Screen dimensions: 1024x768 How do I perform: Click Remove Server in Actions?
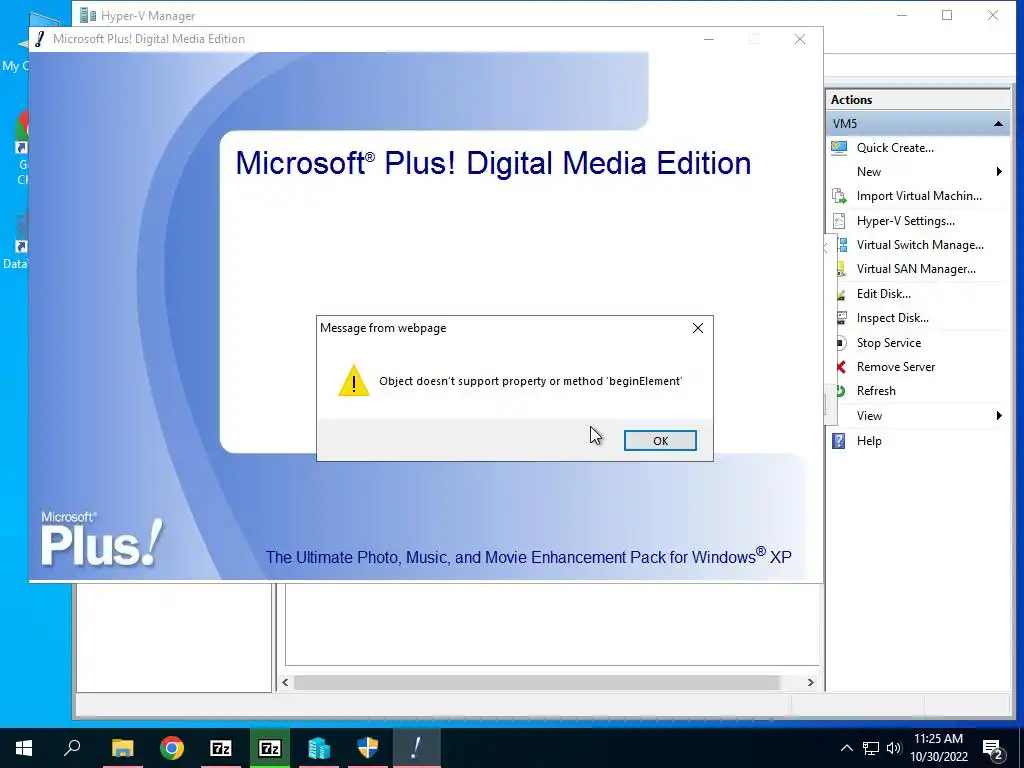coord(895,367)
